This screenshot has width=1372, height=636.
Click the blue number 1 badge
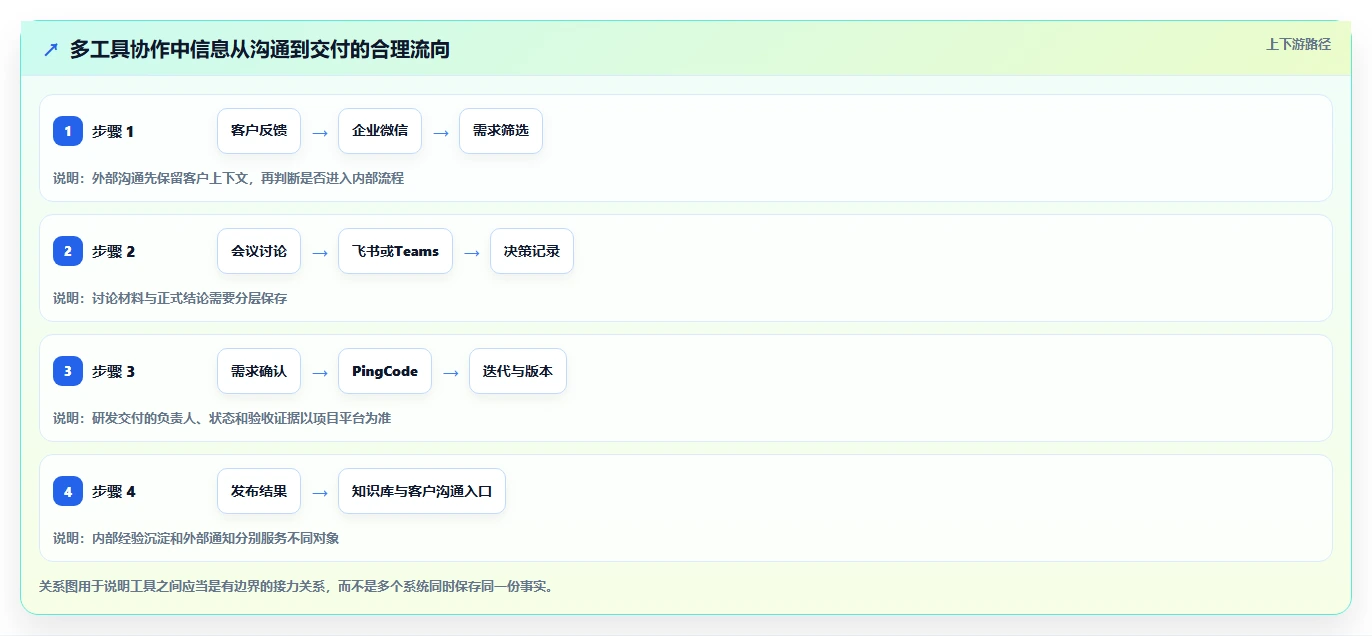point(68,131)
